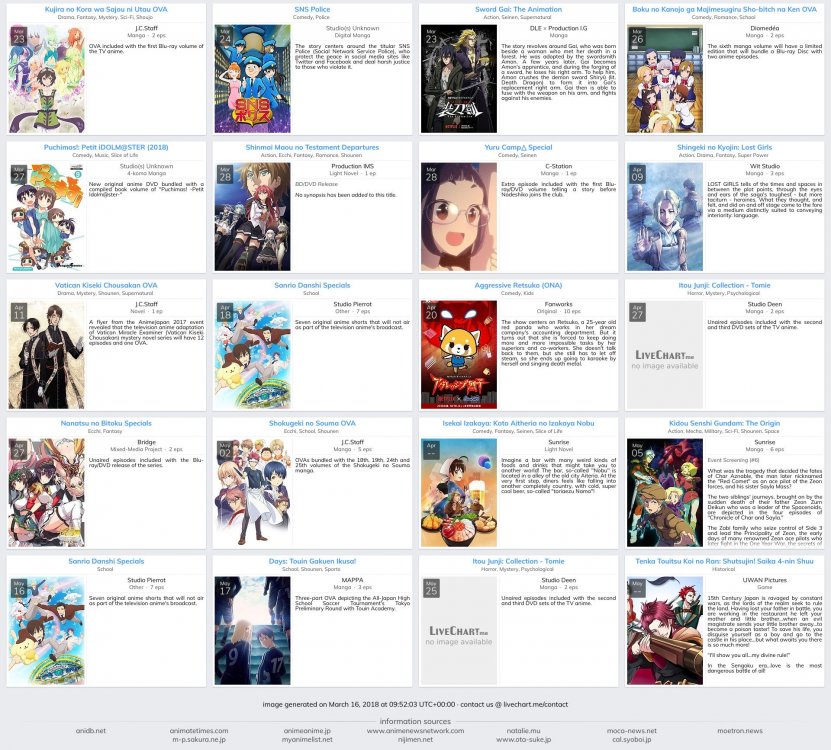Click the studio name "Diomedéa"
The height and width of the screenshot is (750, 831).
tap(765, 28)
